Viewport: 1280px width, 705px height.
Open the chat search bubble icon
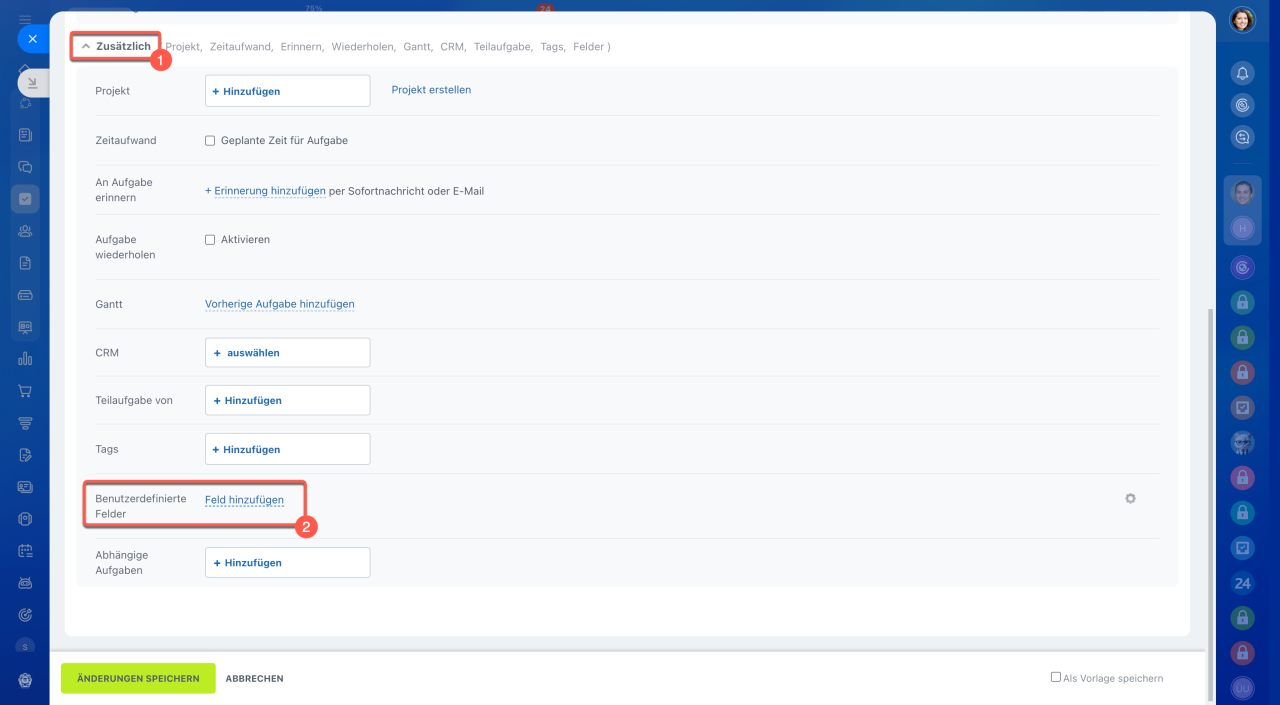point(1242,138)
